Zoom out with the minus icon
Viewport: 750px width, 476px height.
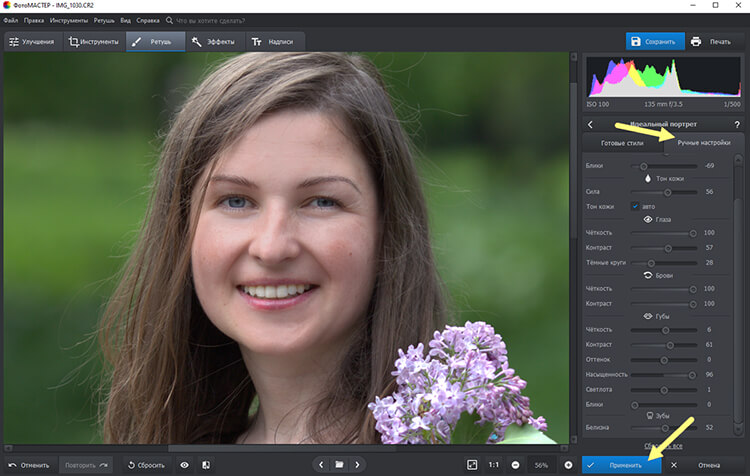(515, 465)
